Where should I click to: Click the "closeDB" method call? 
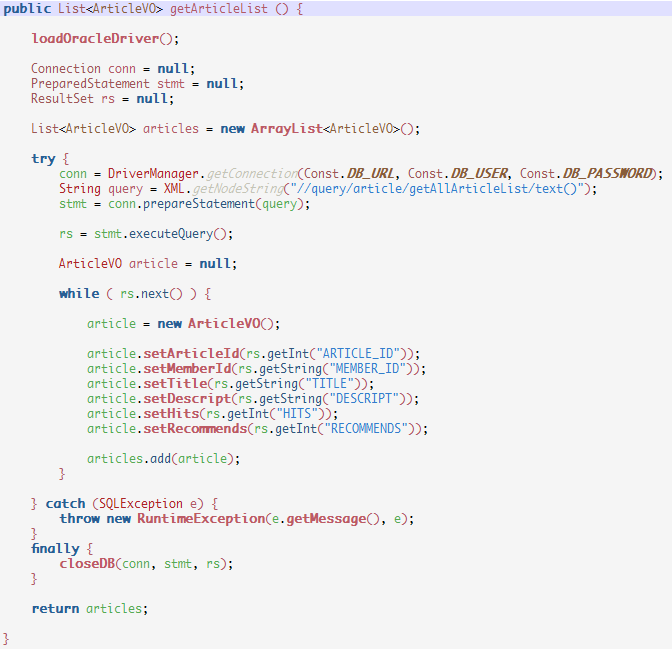(87, 564)
